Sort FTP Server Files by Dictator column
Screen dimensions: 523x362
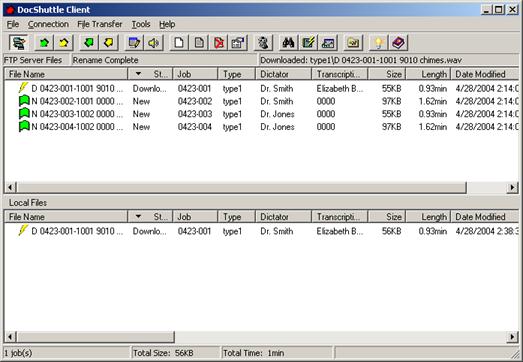tap(283, 74)
